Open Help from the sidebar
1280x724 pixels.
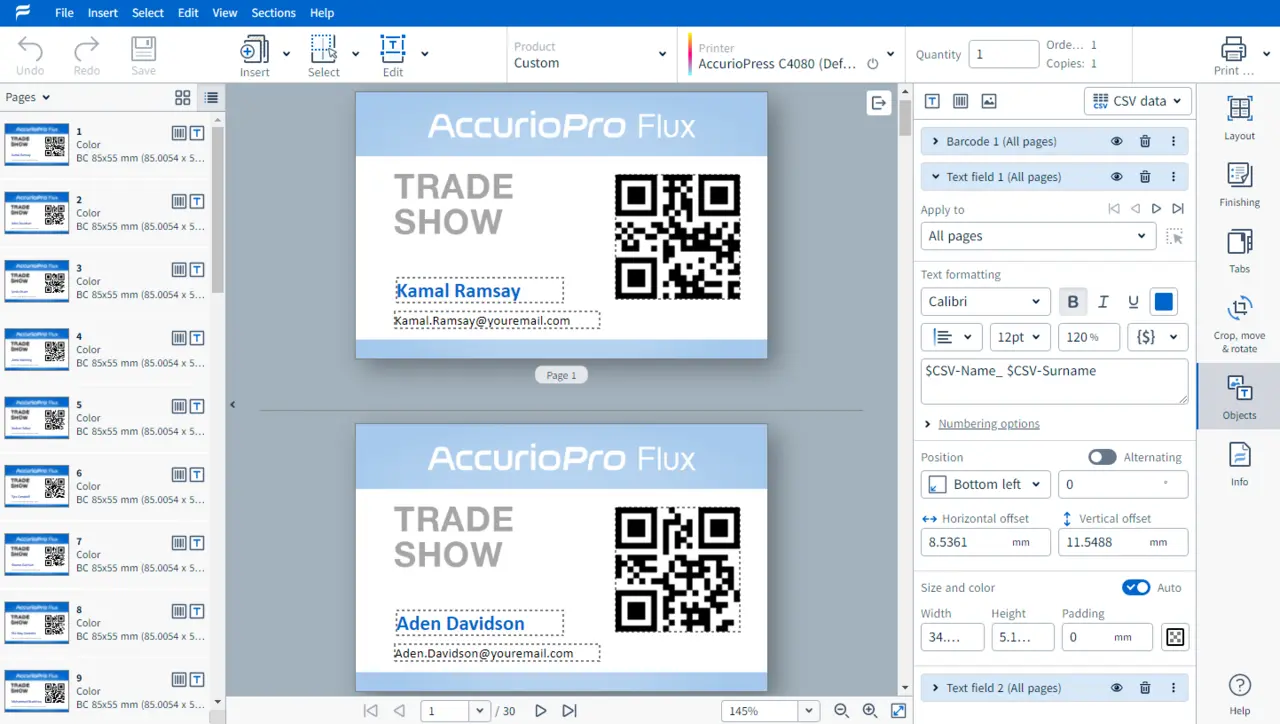click(x=1239, y=694)
